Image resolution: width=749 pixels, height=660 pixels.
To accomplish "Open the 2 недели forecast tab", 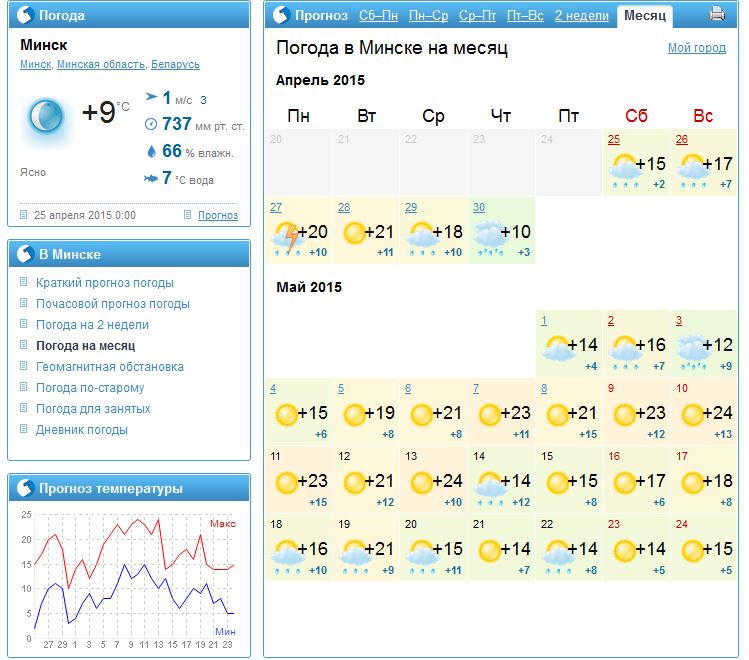I will click(x=581, y=16).
